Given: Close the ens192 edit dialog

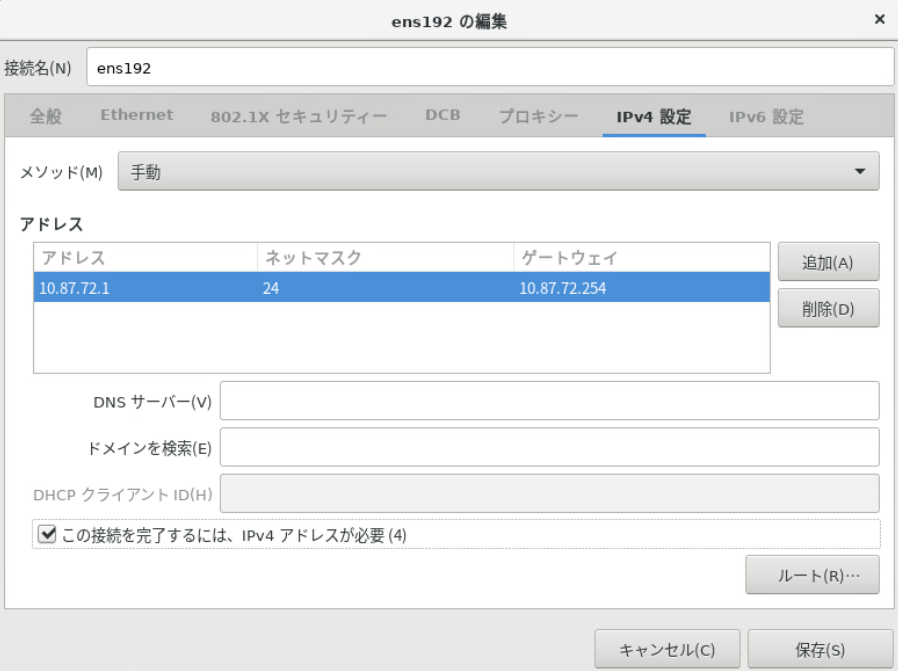Looking at the screenshot, I should pyautogui.click(x=880, y=19).
